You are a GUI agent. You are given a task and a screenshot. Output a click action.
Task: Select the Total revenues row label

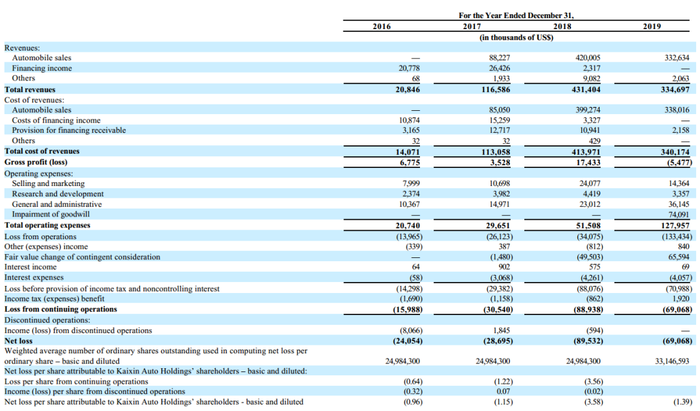pyautogui.click(x=30, y=89)
